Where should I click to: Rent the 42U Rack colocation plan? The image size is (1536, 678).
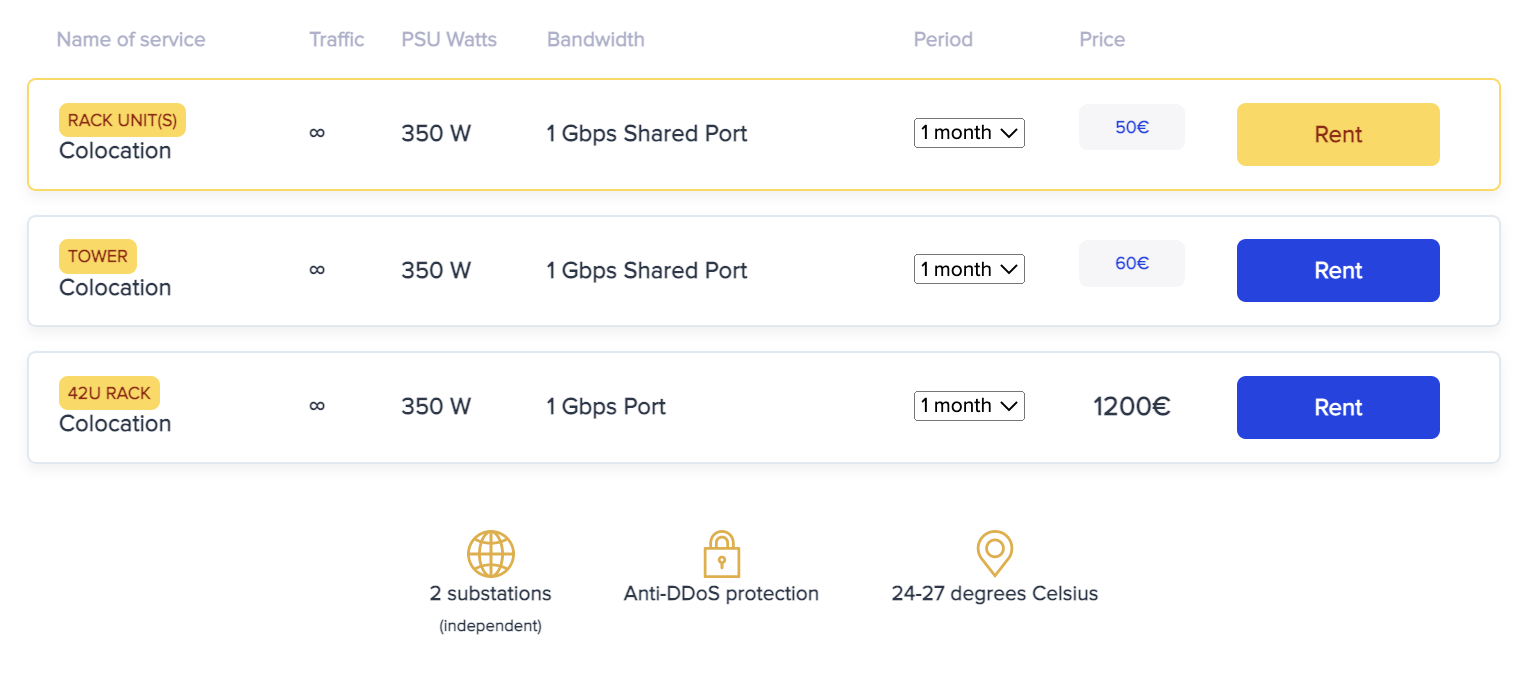tap(1338, 407)
